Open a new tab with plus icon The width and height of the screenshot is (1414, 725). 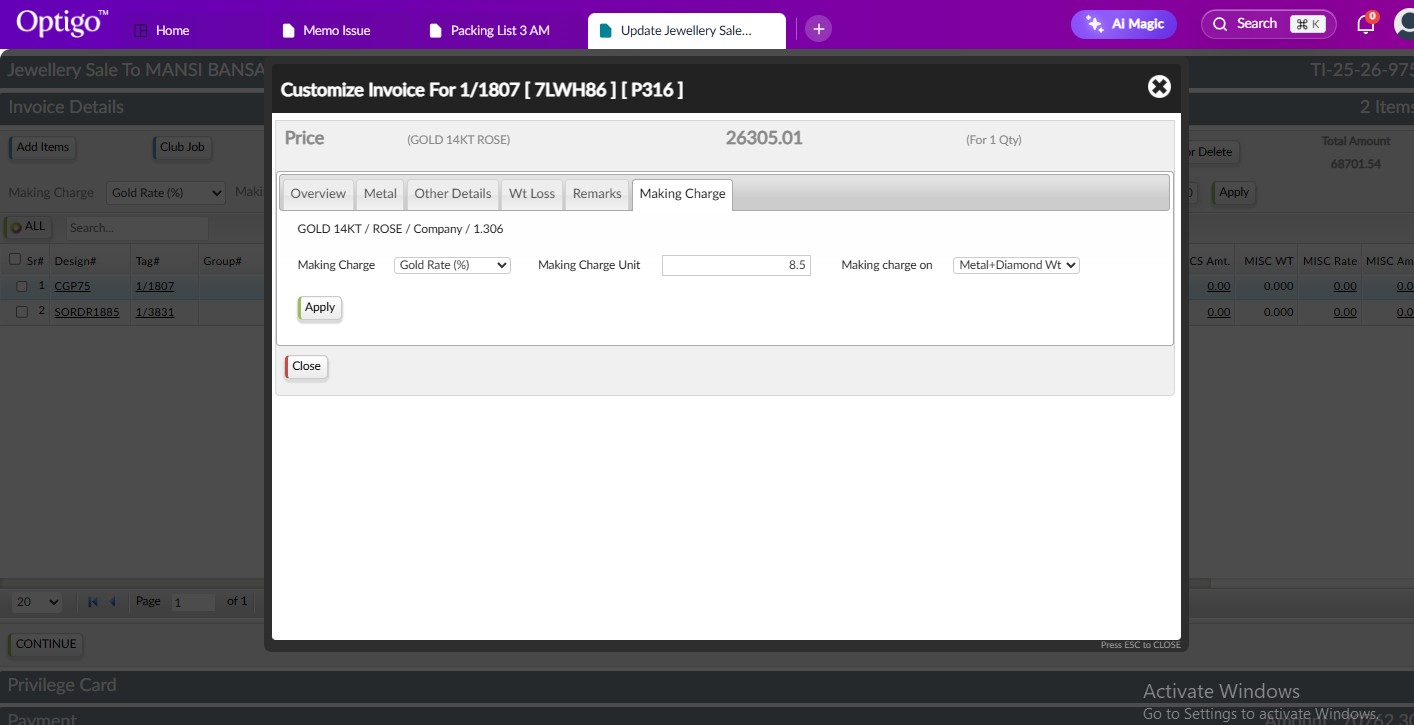coord(818,29)
